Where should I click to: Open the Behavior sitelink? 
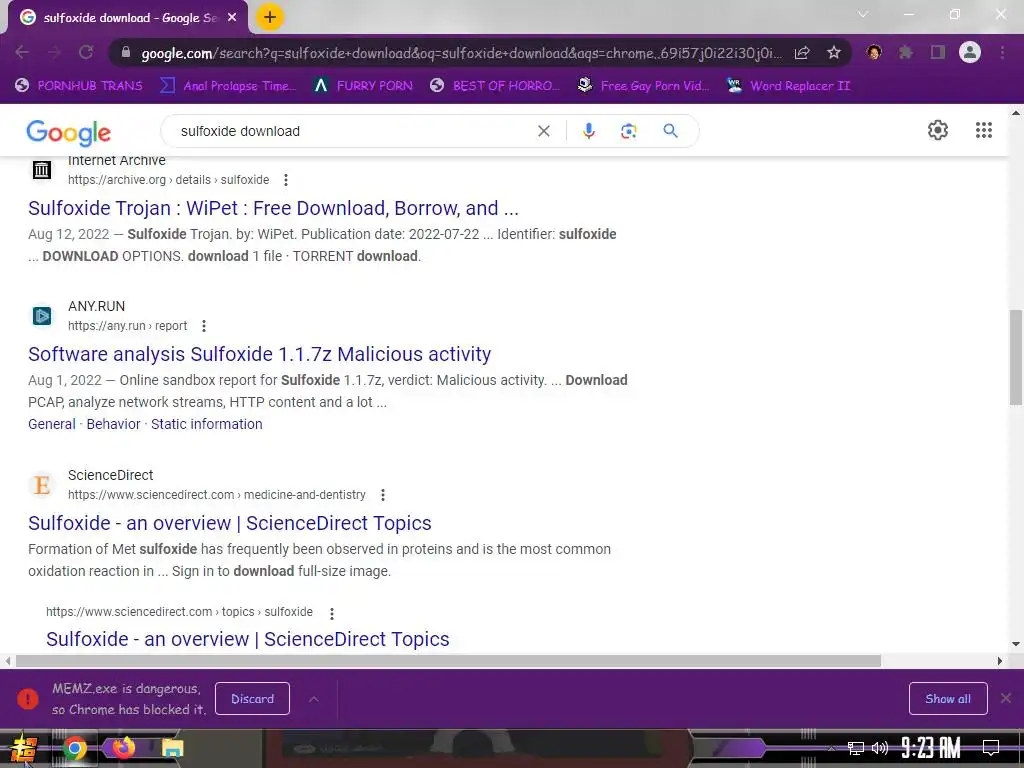click(114, 424)
